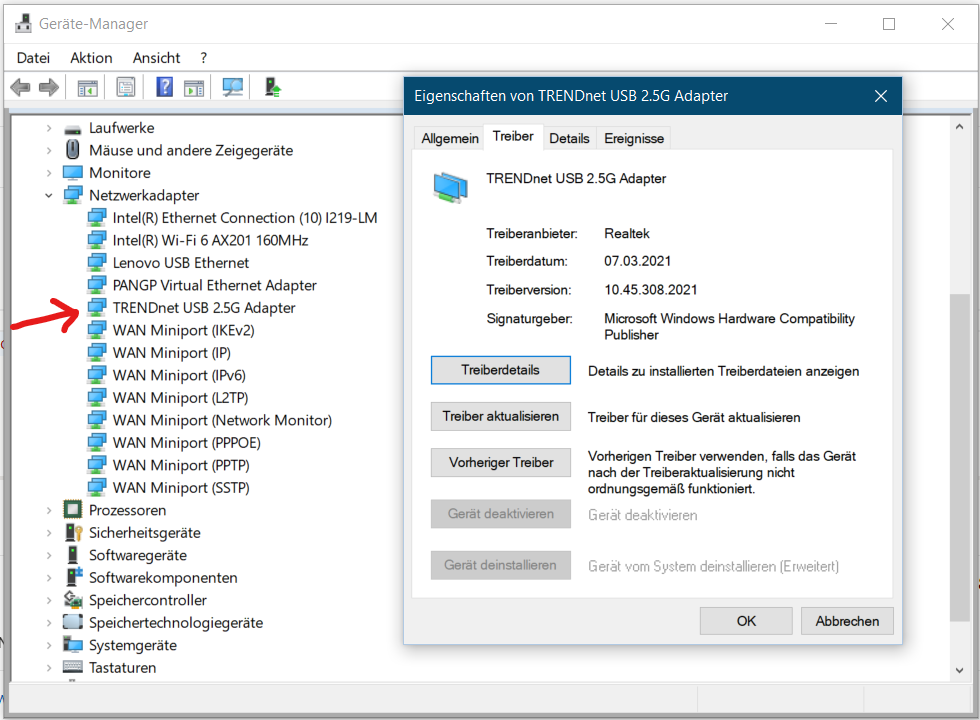Scan for hardware changes with the monitor icon
The height and width of the screenshot is (720, 980).
[232, 88]
